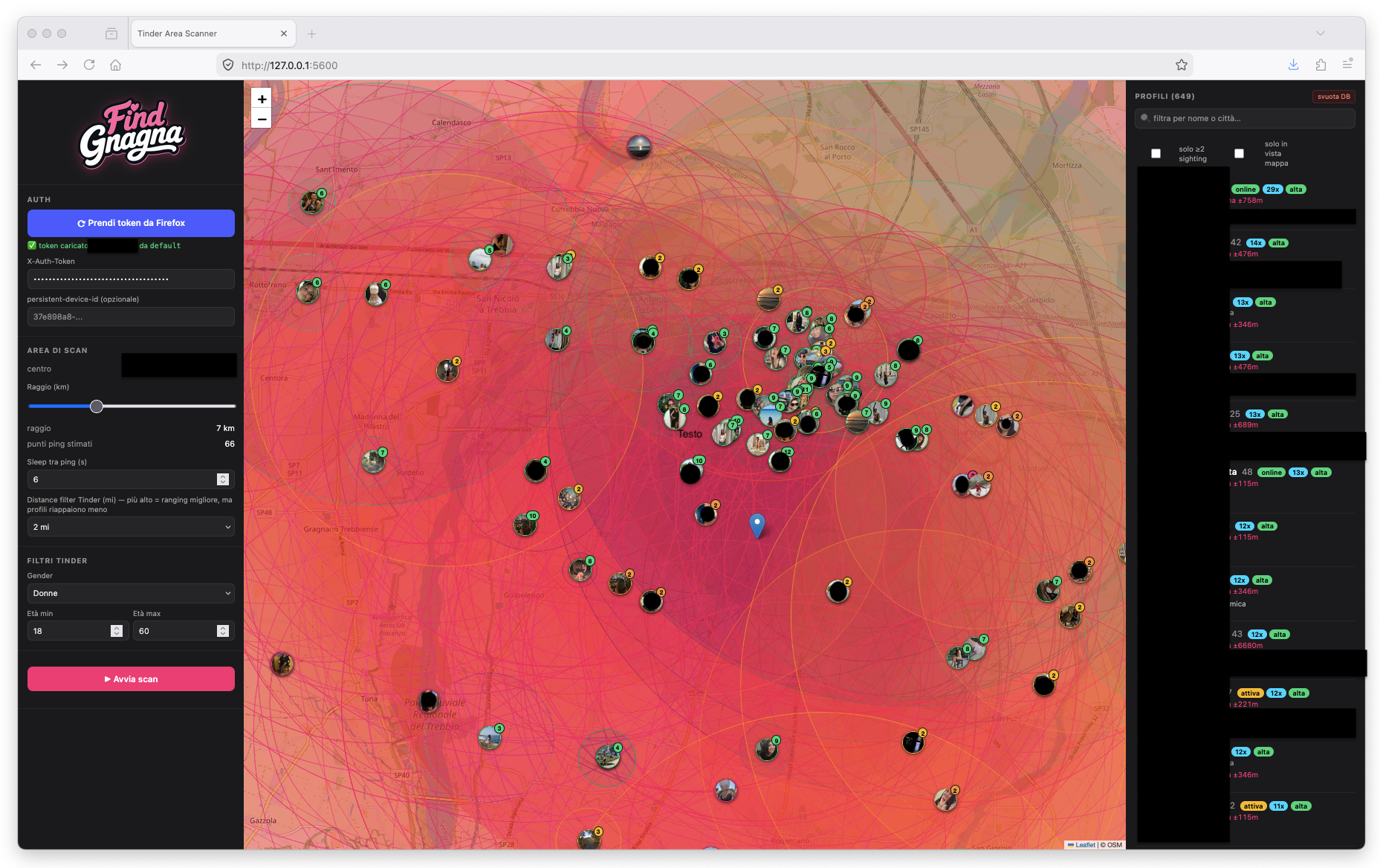
Task: Open the Gender Donne dropdown
Action: point(131,593)
